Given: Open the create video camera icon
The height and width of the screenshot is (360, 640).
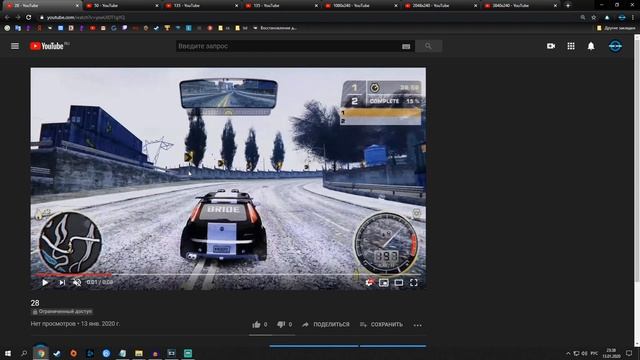Looking at the screenshot, I should coord(551,46).
